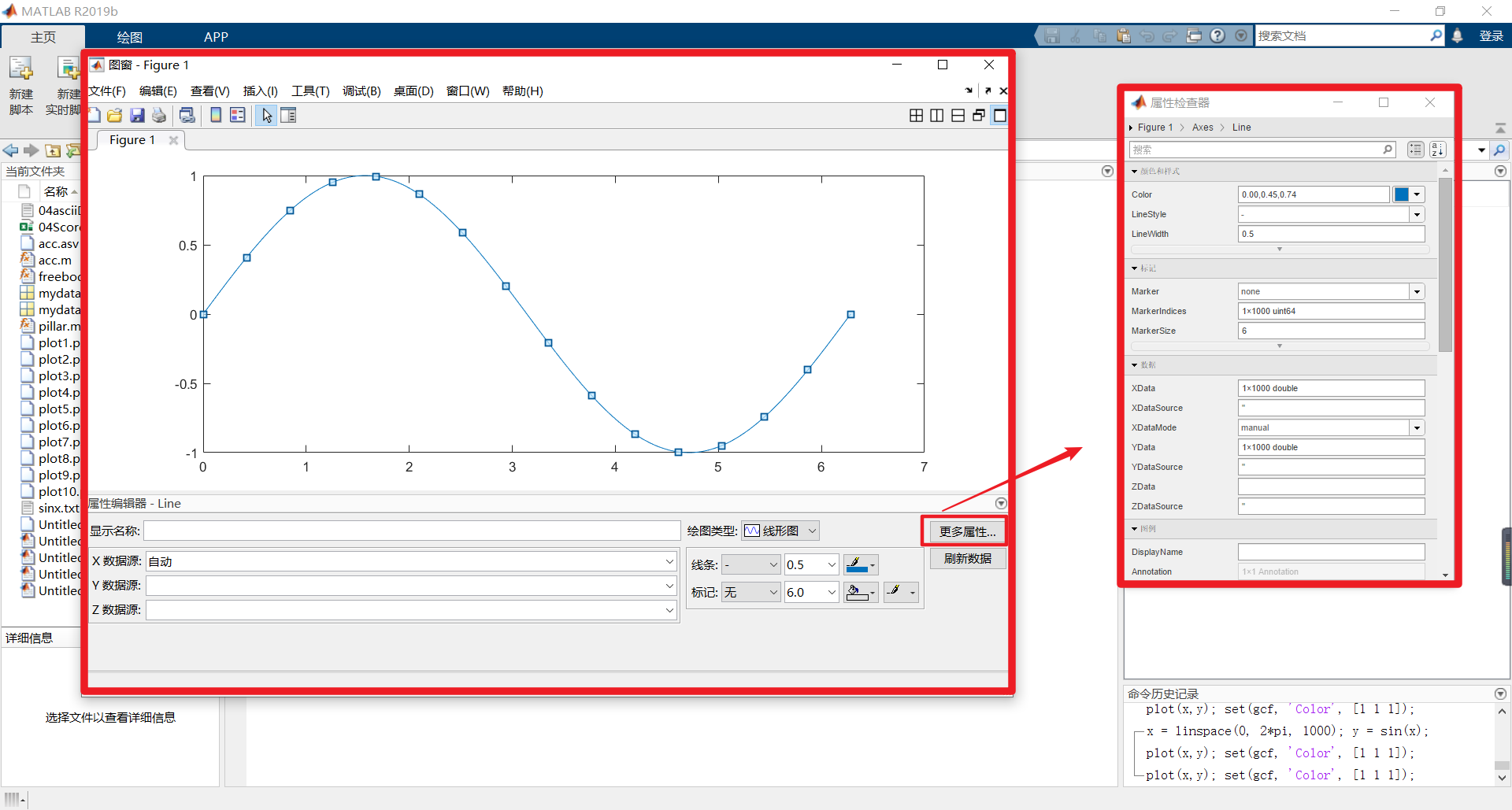This screenshot has height=810, width=1512.
Task: Open the 2x2 subplot grid layout
Action: (916, 115)
